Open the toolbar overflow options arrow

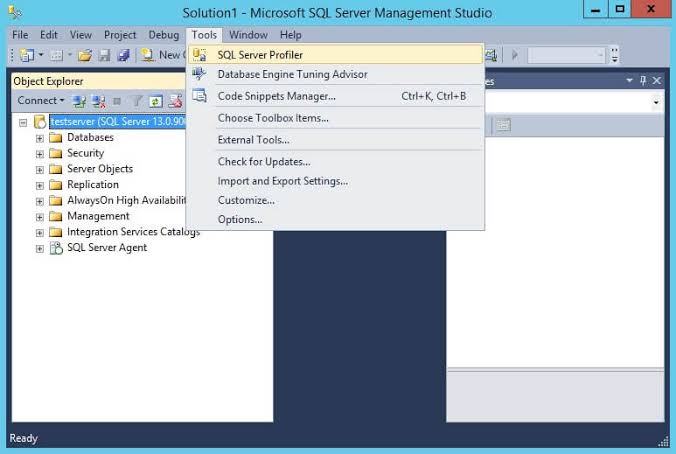click(x=615, y=55)
